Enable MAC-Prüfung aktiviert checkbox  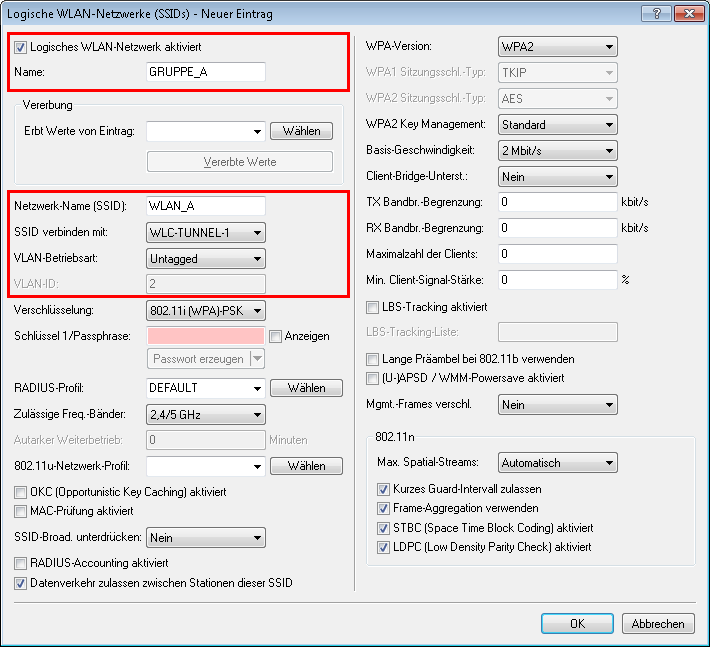(21, 511)
